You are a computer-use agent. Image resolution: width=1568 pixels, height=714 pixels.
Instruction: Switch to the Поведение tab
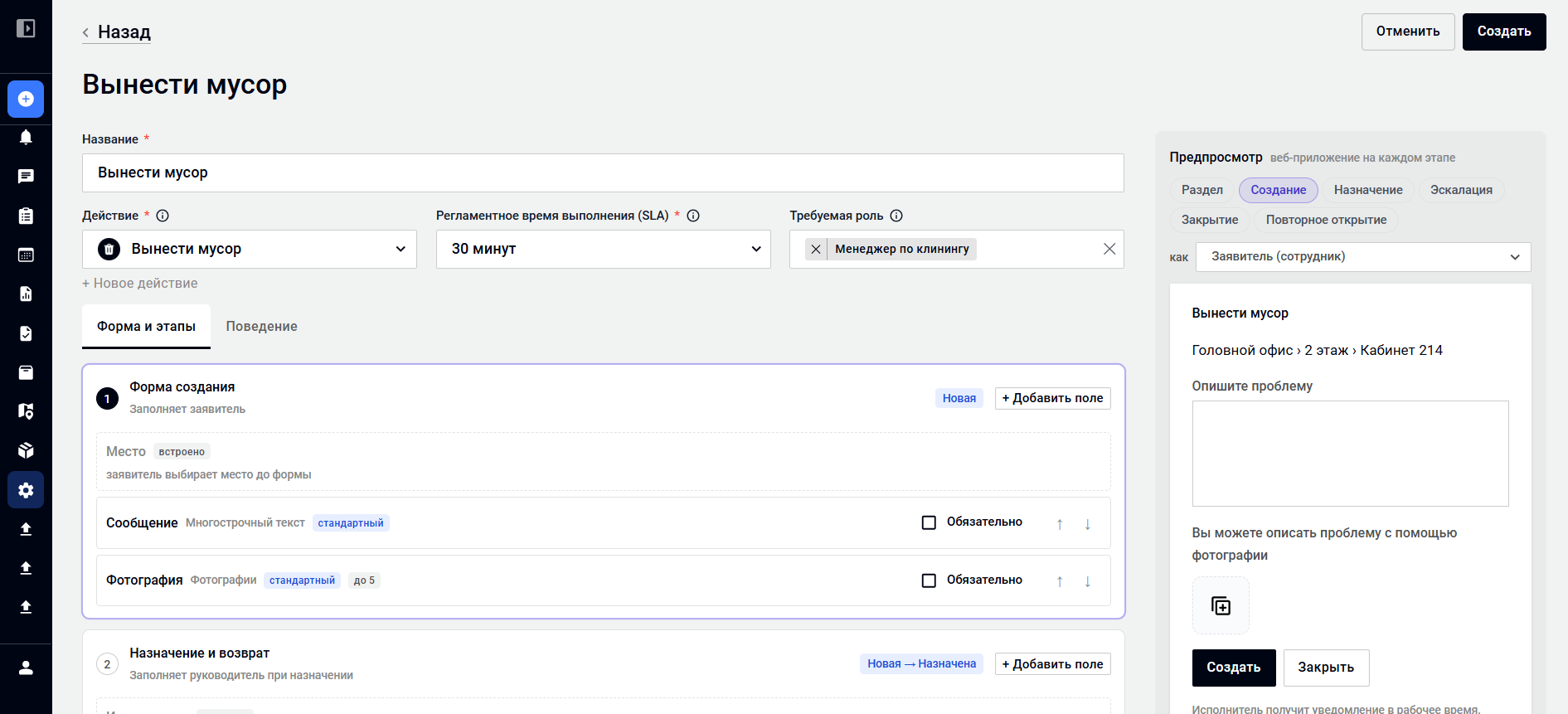(x=261, y=326)
